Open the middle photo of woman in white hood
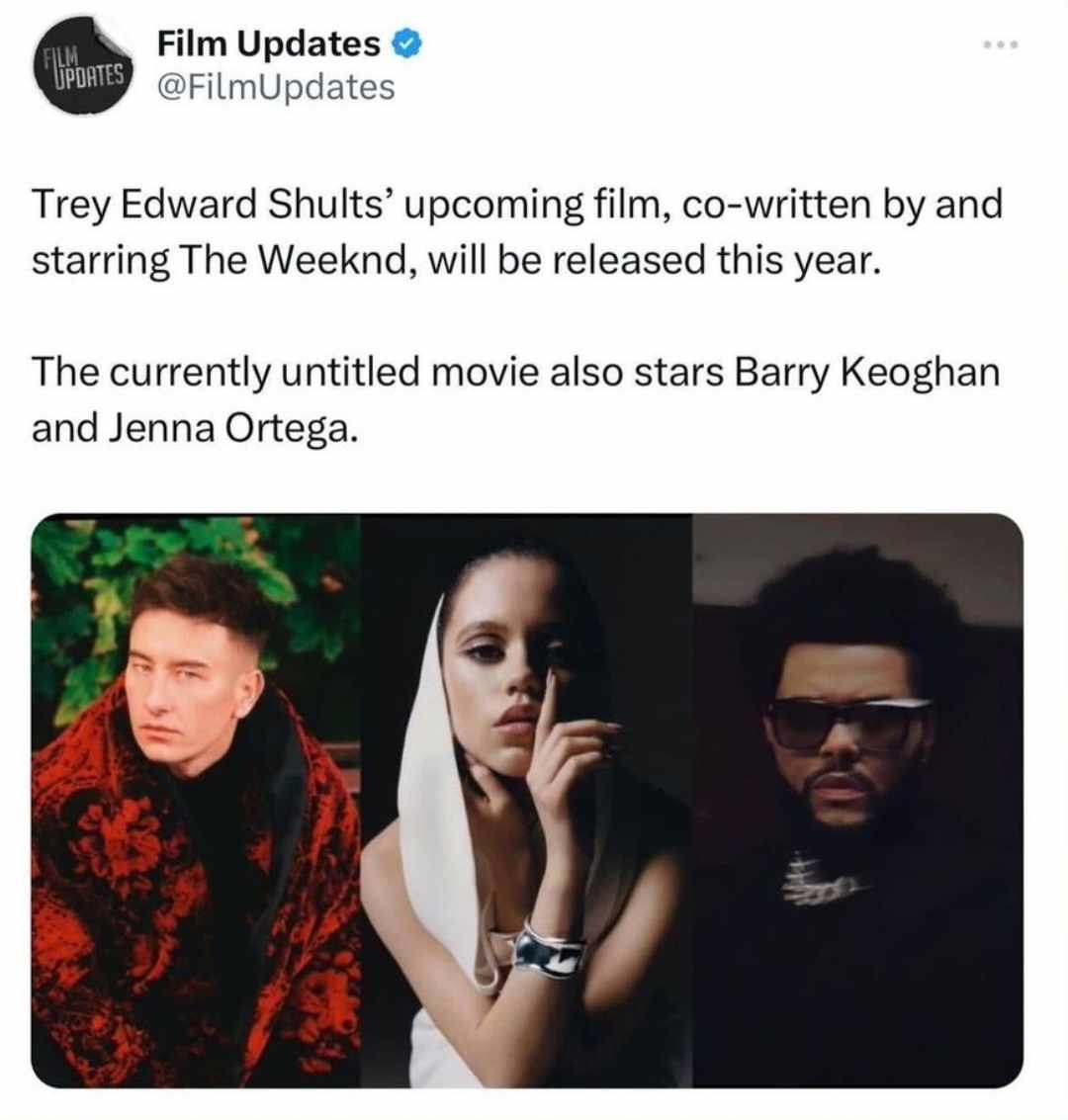This screenshot has width=1068, height=1120. (x=526, y=800)
